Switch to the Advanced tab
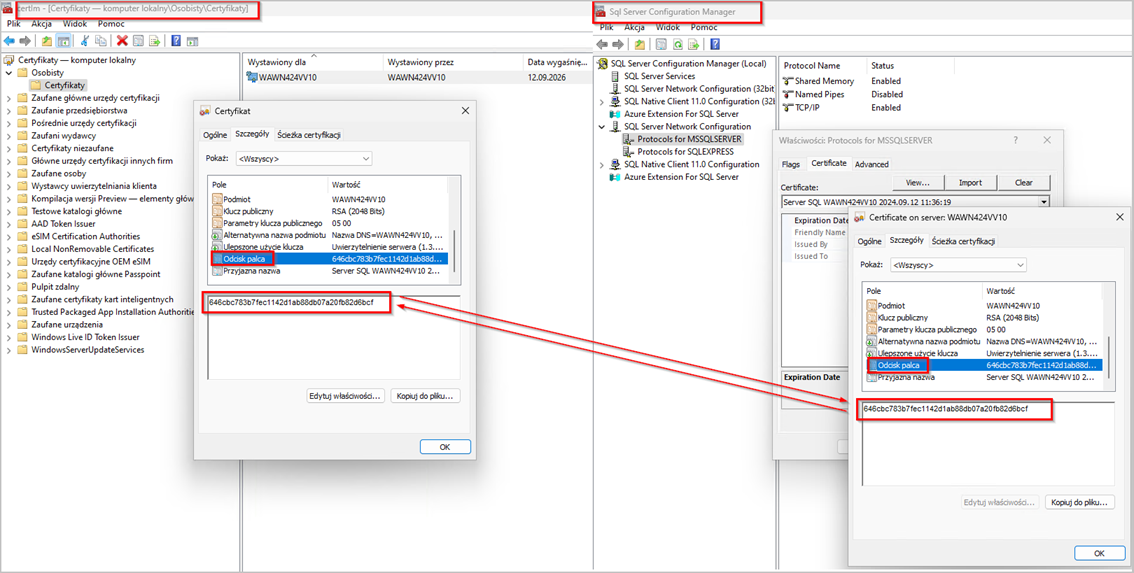Viewport: 1134px width, 573px height. (871, 164)
